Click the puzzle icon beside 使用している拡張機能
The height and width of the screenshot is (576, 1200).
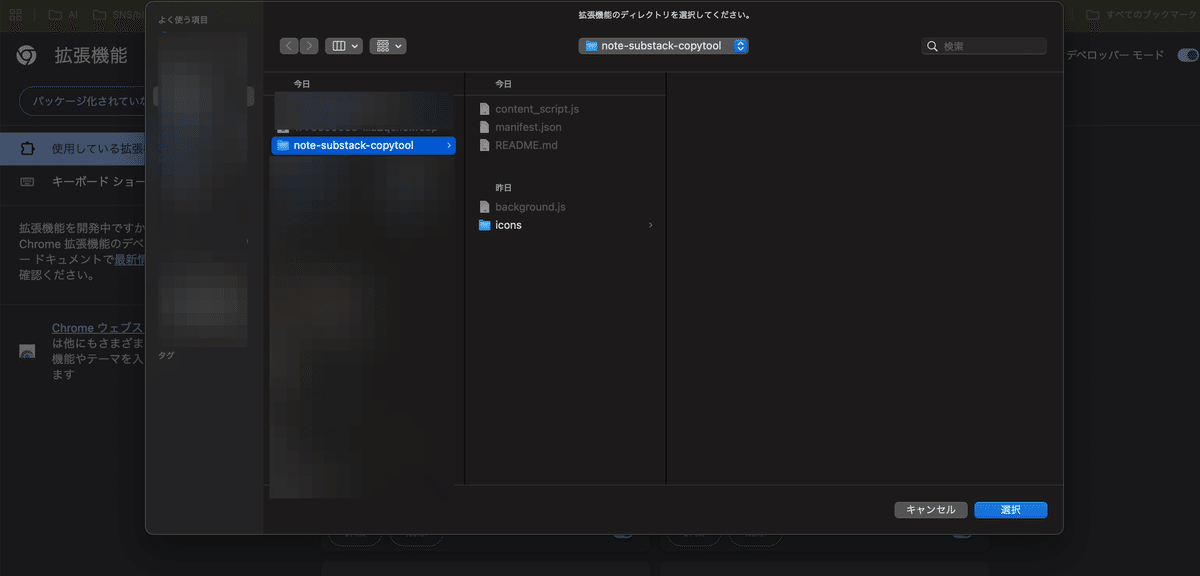point(28,149)
